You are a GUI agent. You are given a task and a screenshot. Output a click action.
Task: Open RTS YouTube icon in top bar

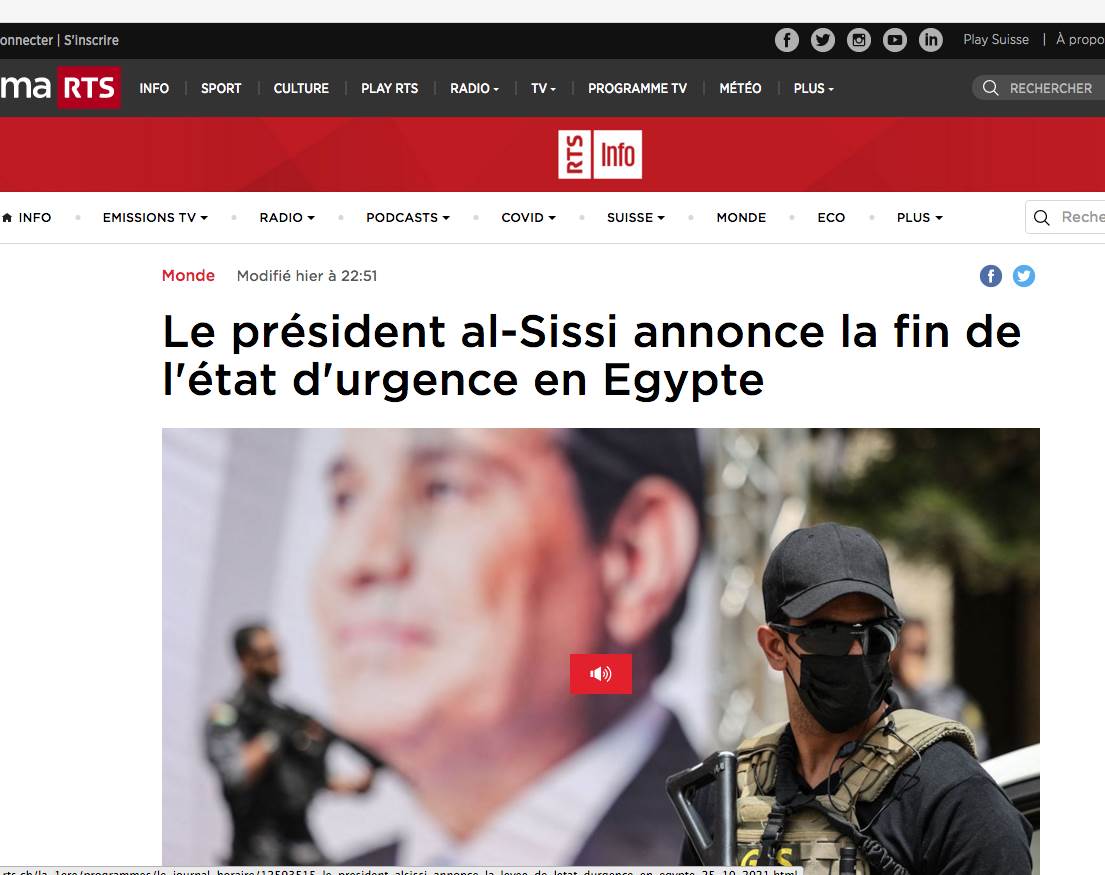point(894,40)
